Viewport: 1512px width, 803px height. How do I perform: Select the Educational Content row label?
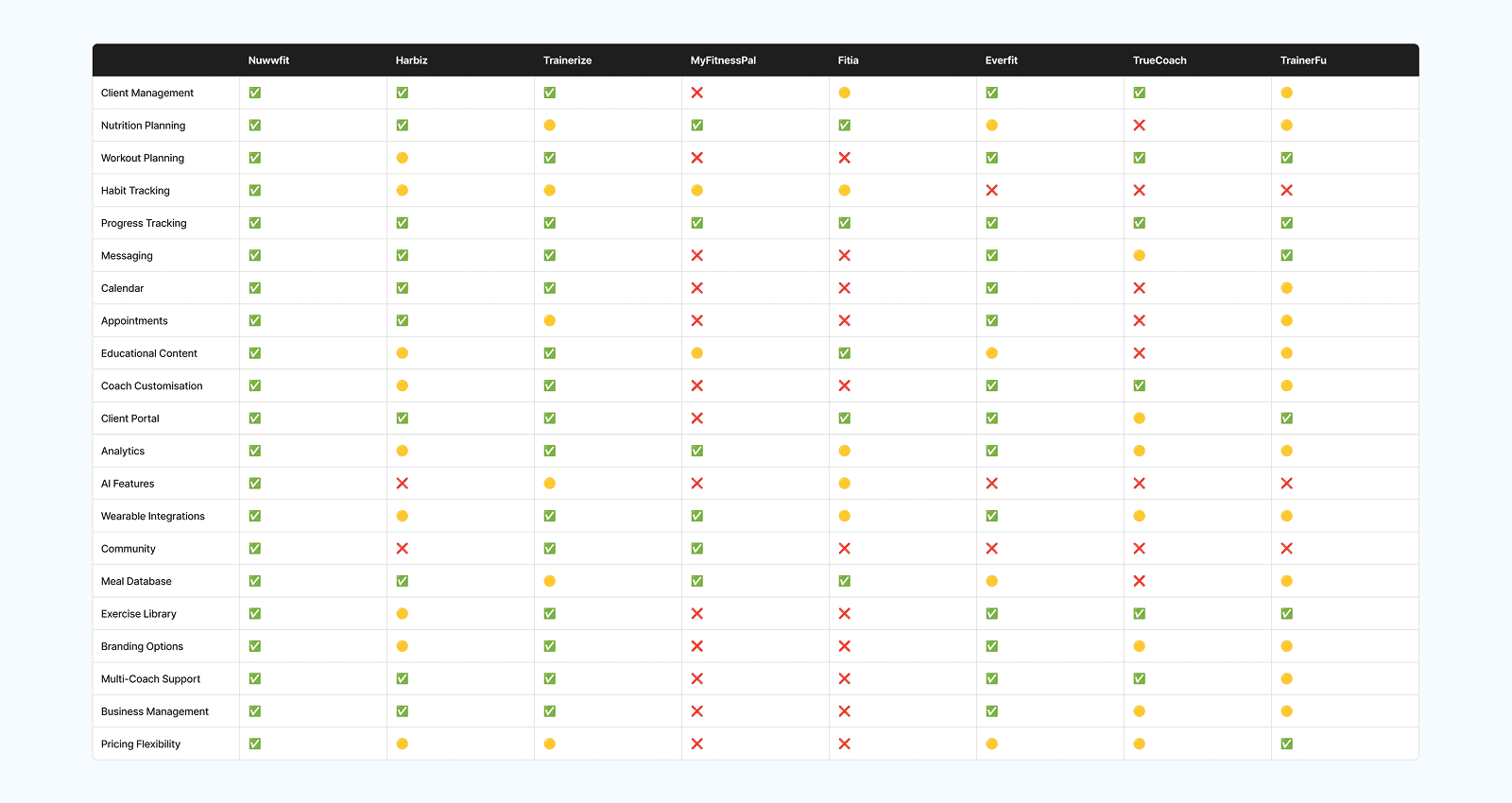(x=149, y=353)
